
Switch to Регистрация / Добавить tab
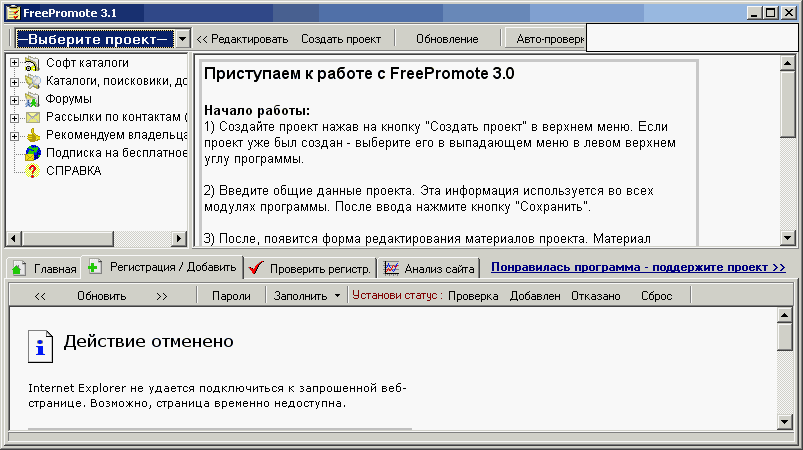(x=162, y=267)
